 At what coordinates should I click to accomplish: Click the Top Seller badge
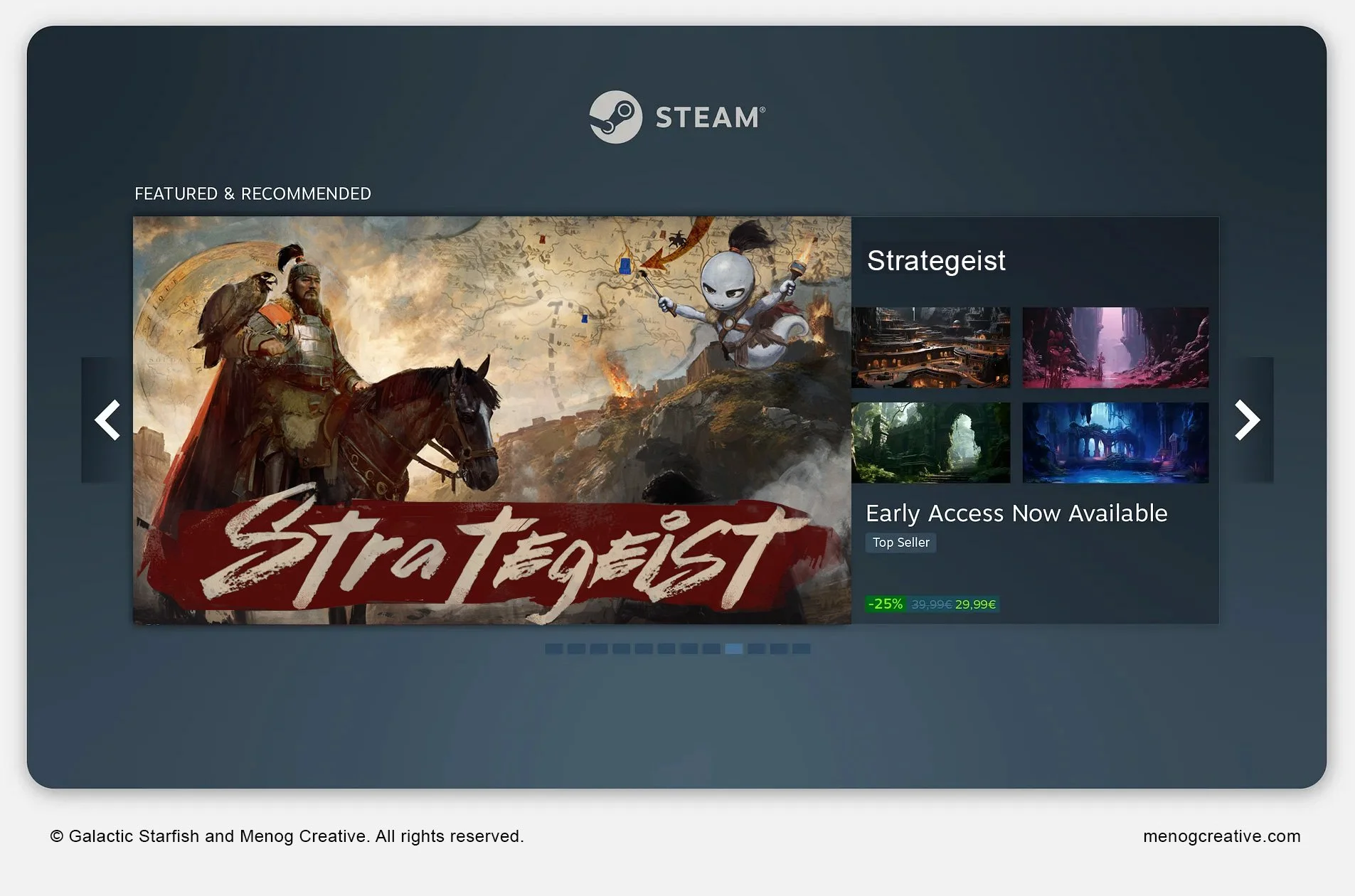coord(900,543)
